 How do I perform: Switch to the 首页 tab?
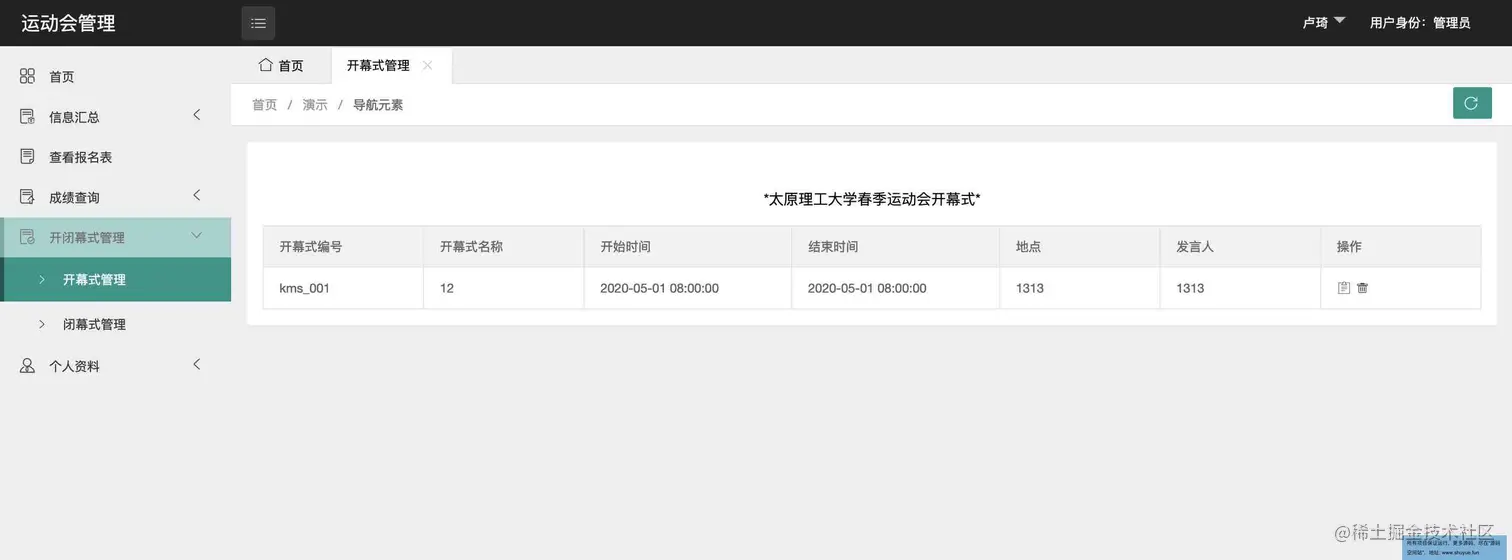[x=281, y=65]
